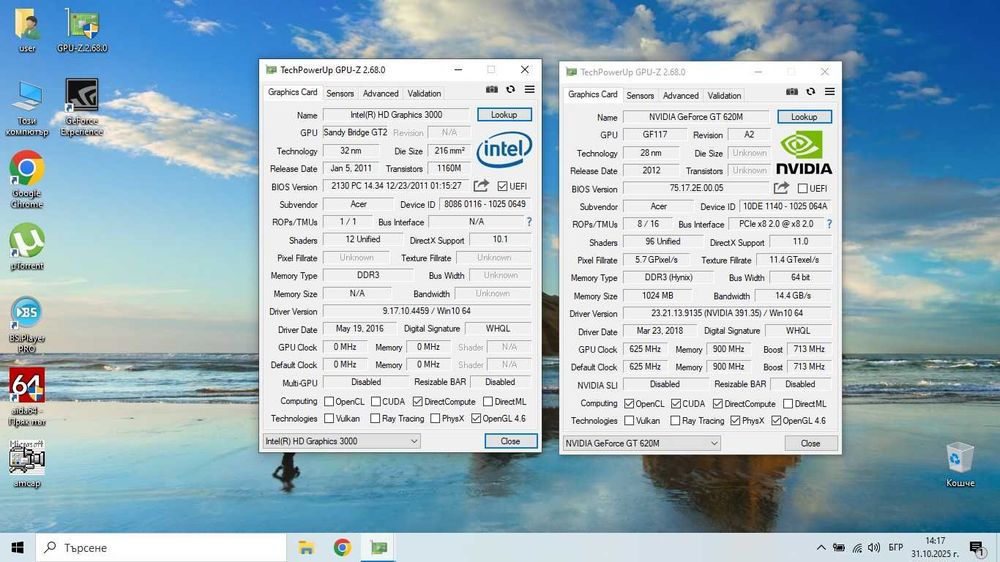Export BIOS share icon in Intel GPU-Z window
1000x562 pixels.
[x=481, y=186]
